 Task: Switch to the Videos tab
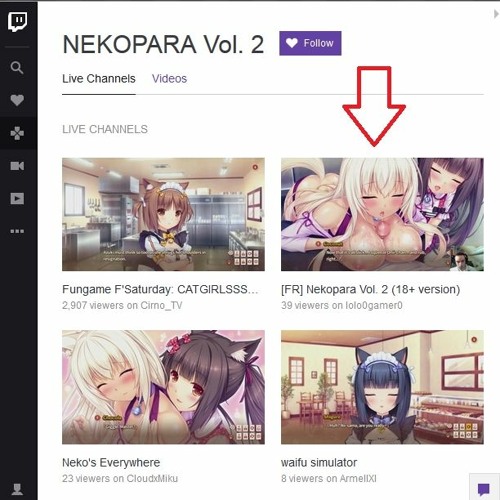pyautogui.click(x=169, y=79)
